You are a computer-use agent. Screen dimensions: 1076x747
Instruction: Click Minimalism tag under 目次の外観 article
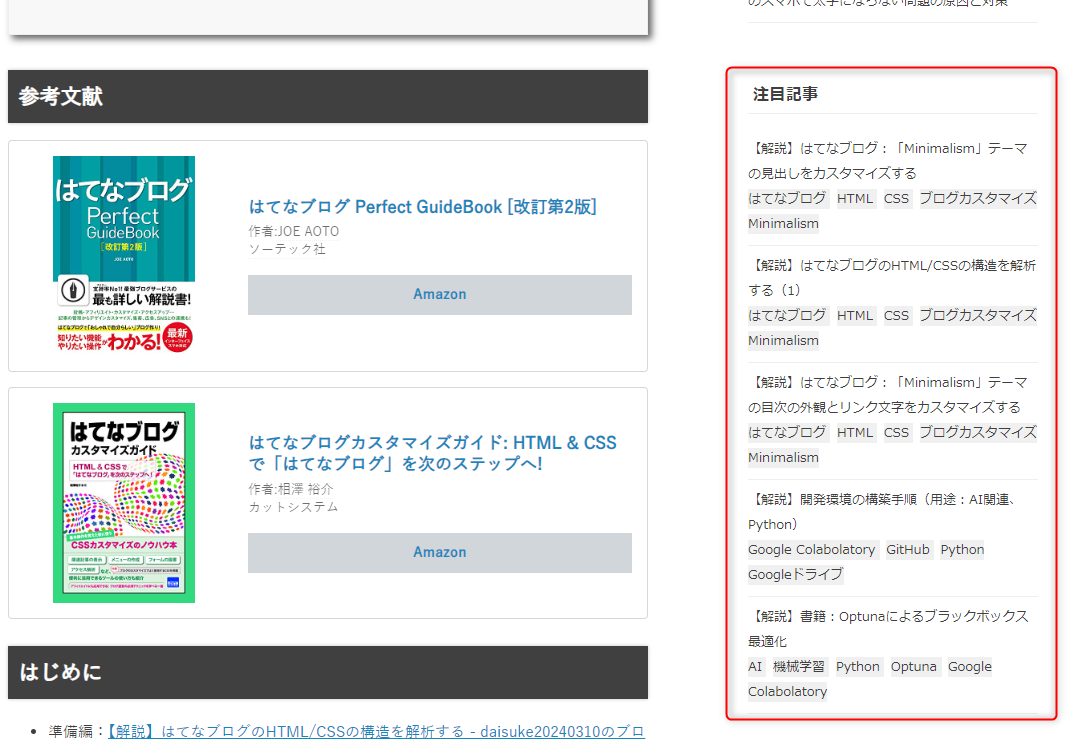pos(783,458)
